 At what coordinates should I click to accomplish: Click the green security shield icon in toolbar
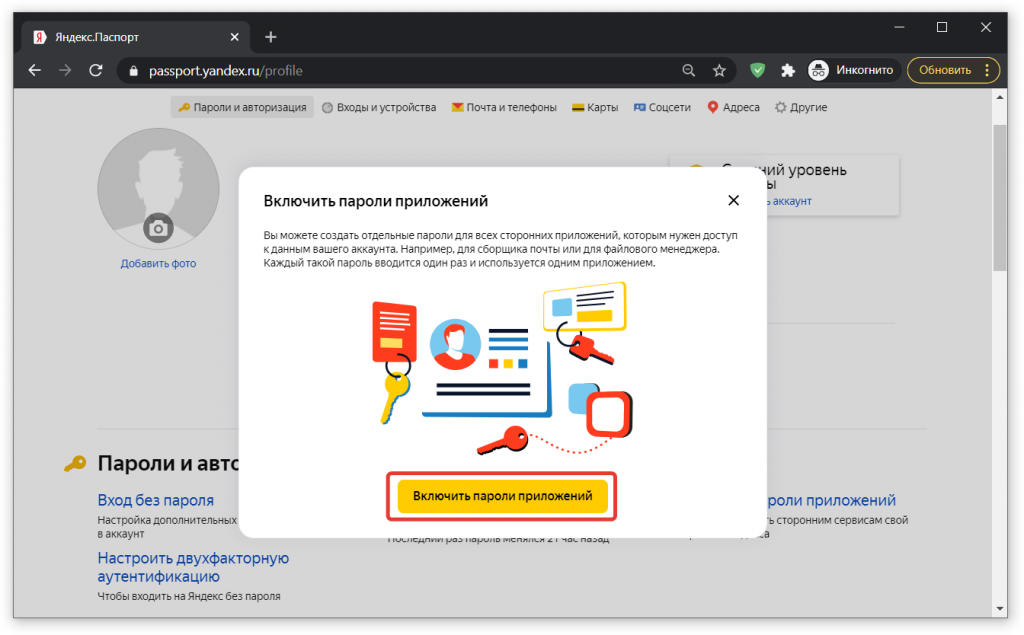757,70
